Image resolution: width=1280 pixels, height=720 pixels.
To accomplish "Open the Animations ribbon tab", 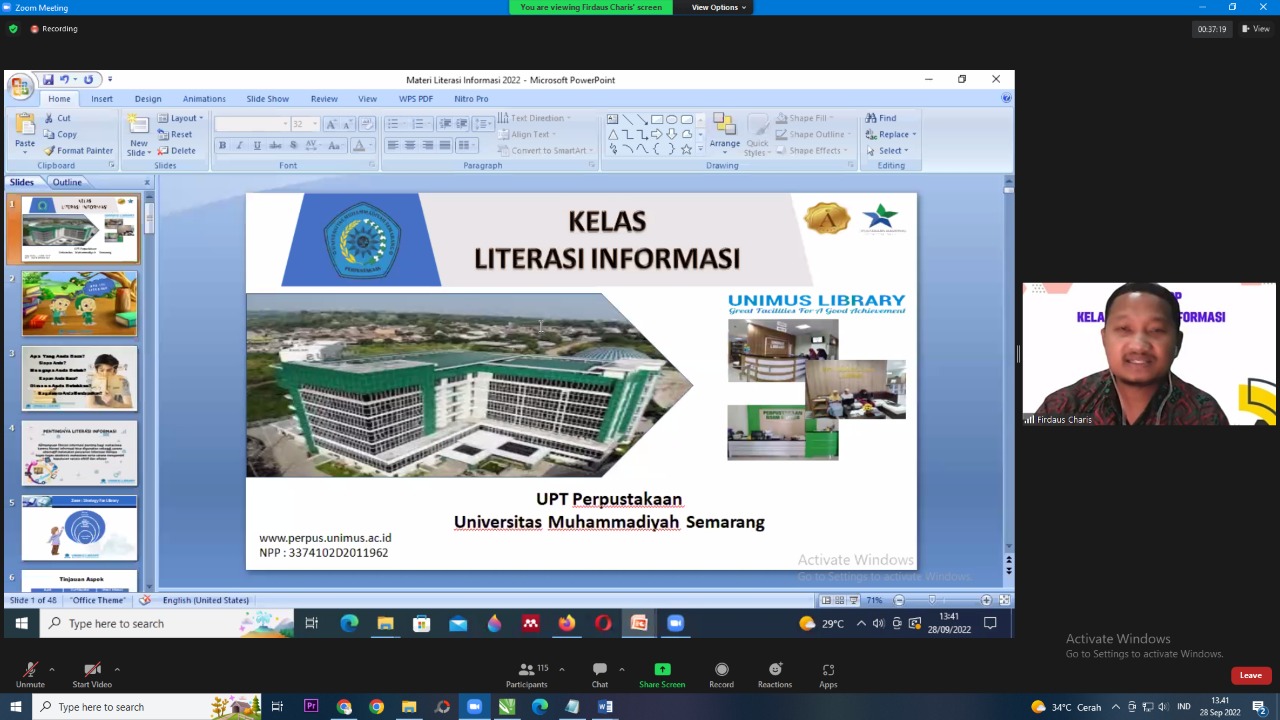I will click(204, 99).
